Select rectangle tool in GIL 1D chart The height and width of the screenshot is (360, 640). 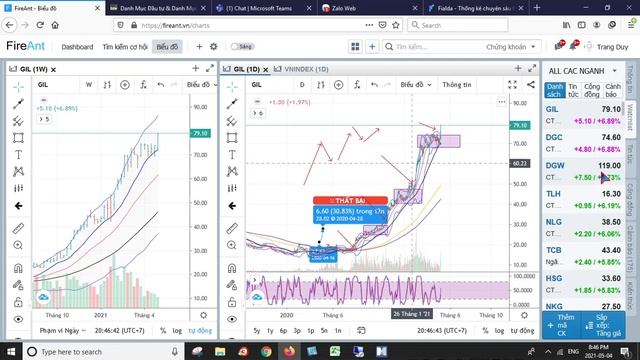coord(232,138)
